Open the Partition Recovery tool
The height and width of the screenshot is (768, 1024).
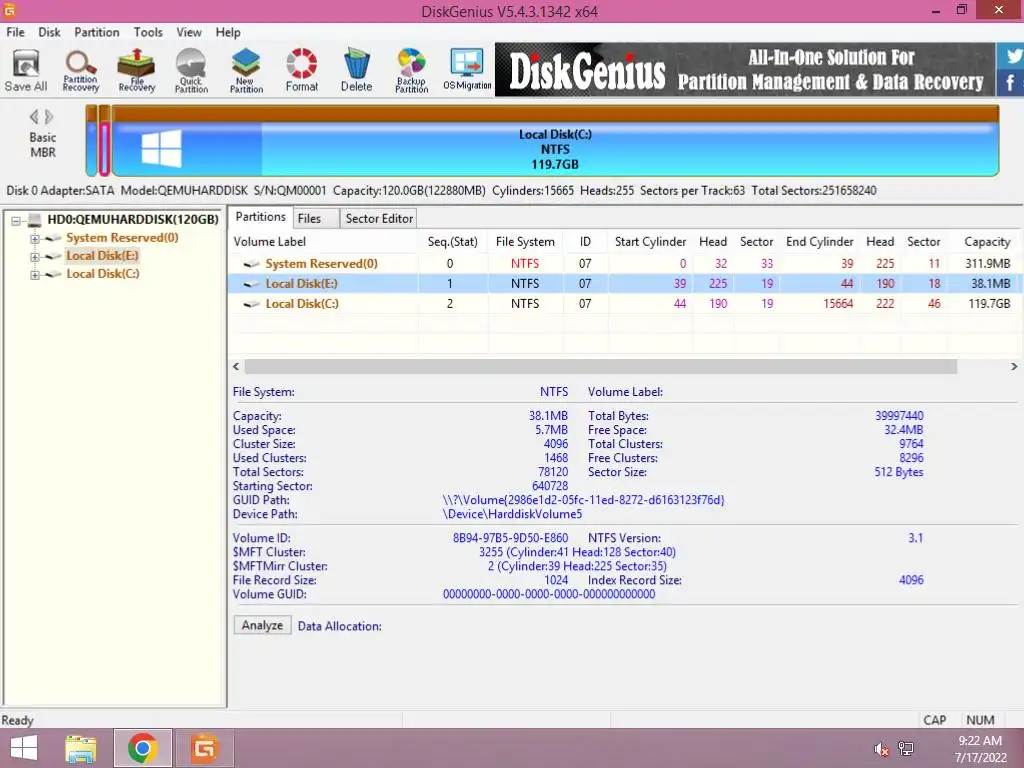[81, 70]
